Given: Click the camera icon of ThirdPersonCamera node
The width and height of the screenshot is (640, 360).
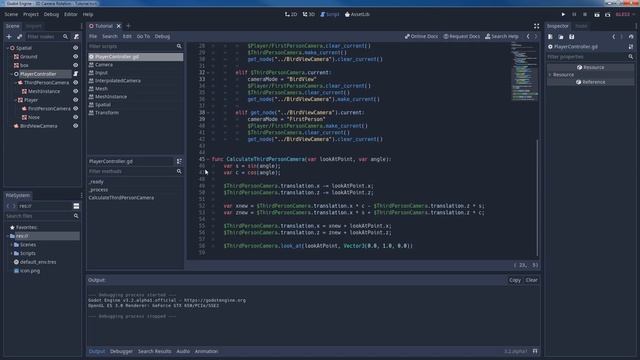Looking at the screenshot, I should (20, 82).
